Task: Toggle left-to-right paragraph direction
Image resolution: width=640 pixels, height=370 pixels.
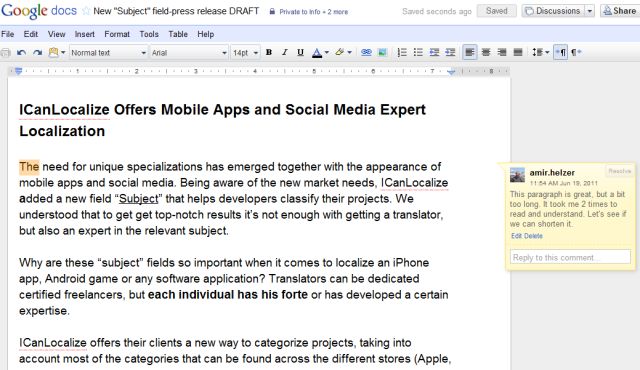Action: point(560,52)
